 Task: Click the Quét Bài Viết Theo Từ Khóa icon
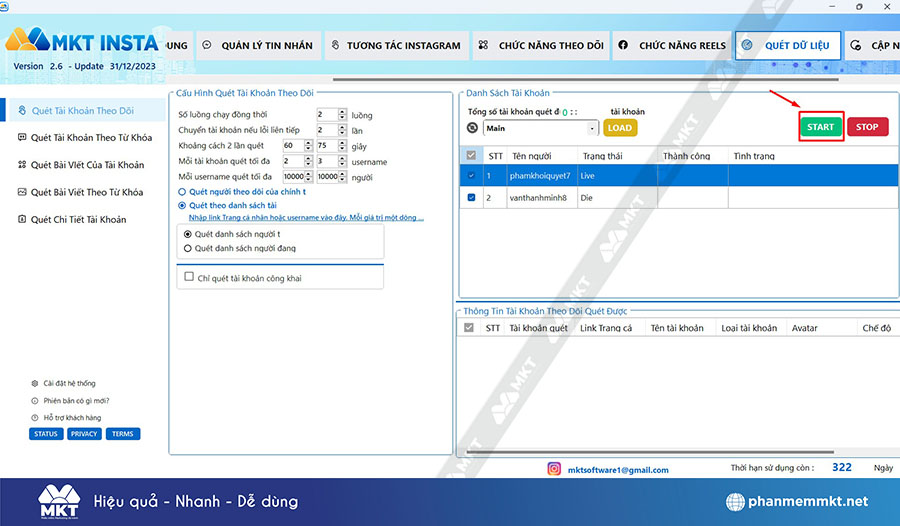22,192
